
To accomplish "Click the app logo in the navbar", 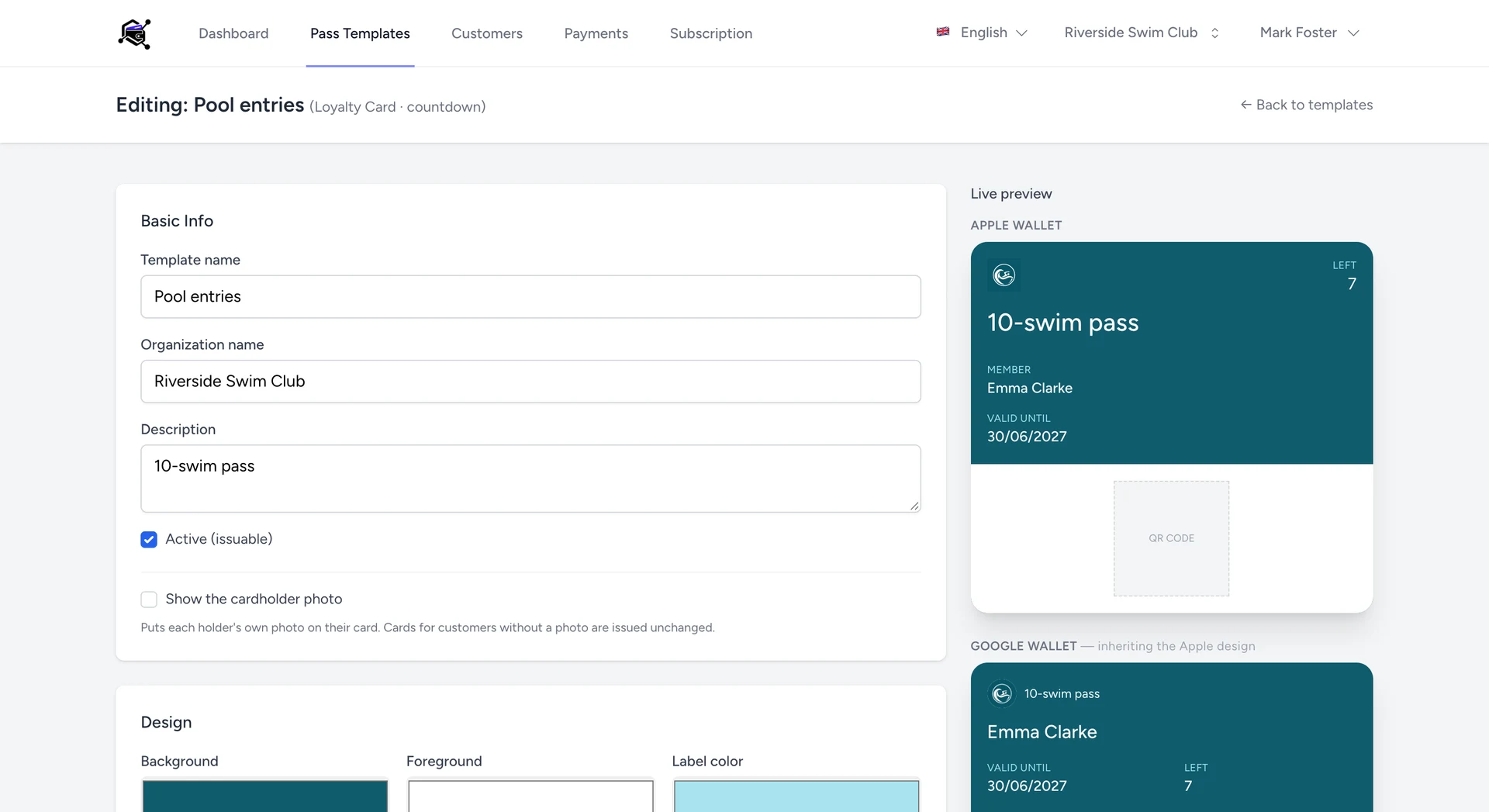I will (x=134, y=33).
